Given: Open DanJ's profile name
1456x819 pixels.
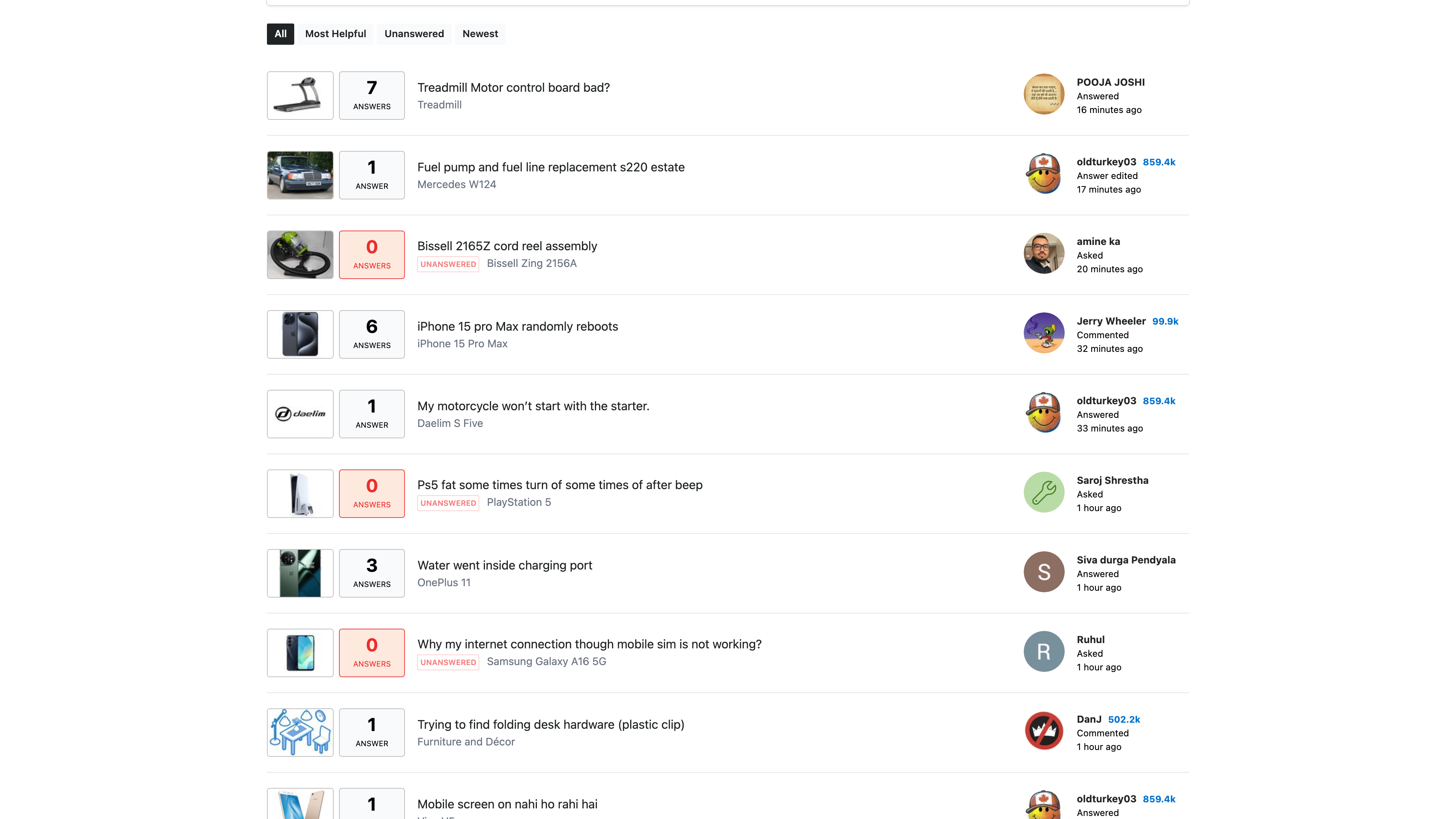Looking at the screenshot, I should [1089, 720].
